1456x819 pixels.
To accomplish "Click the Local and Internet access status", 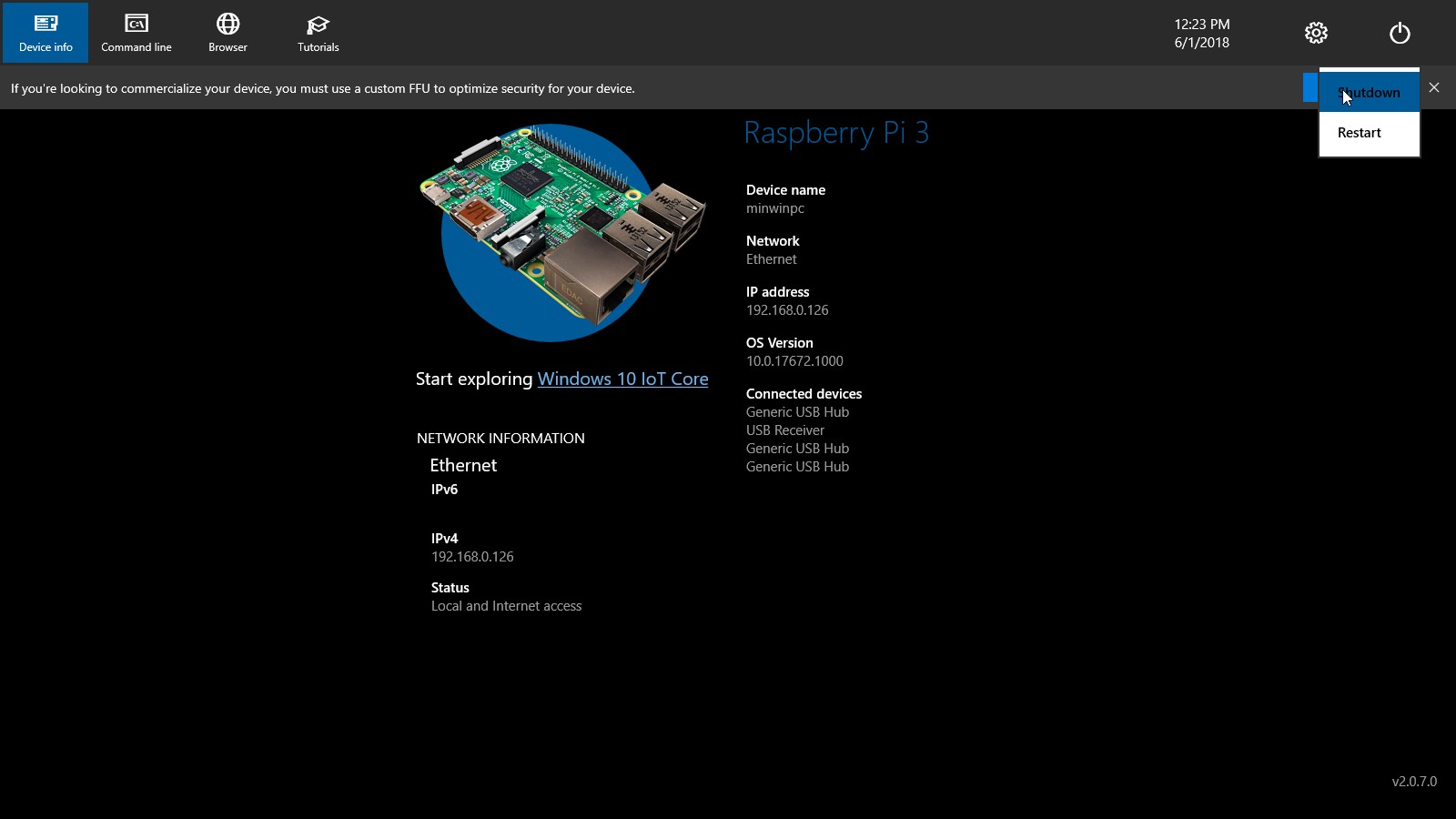I will (x=506, y=606).
